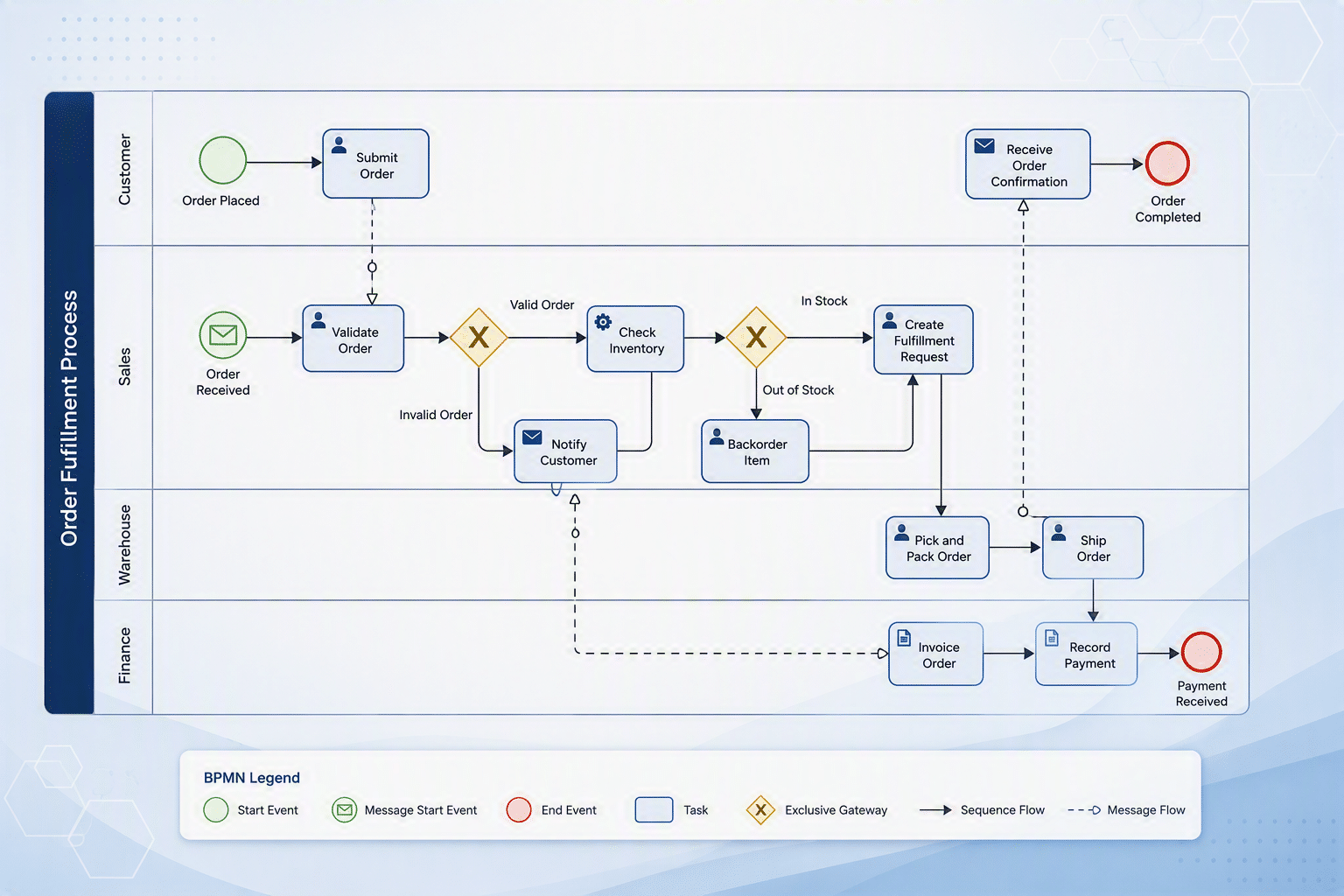Select the Order Placed start event circle
The width and height of the screenshot is (1344, 896).
click(223, 160)
